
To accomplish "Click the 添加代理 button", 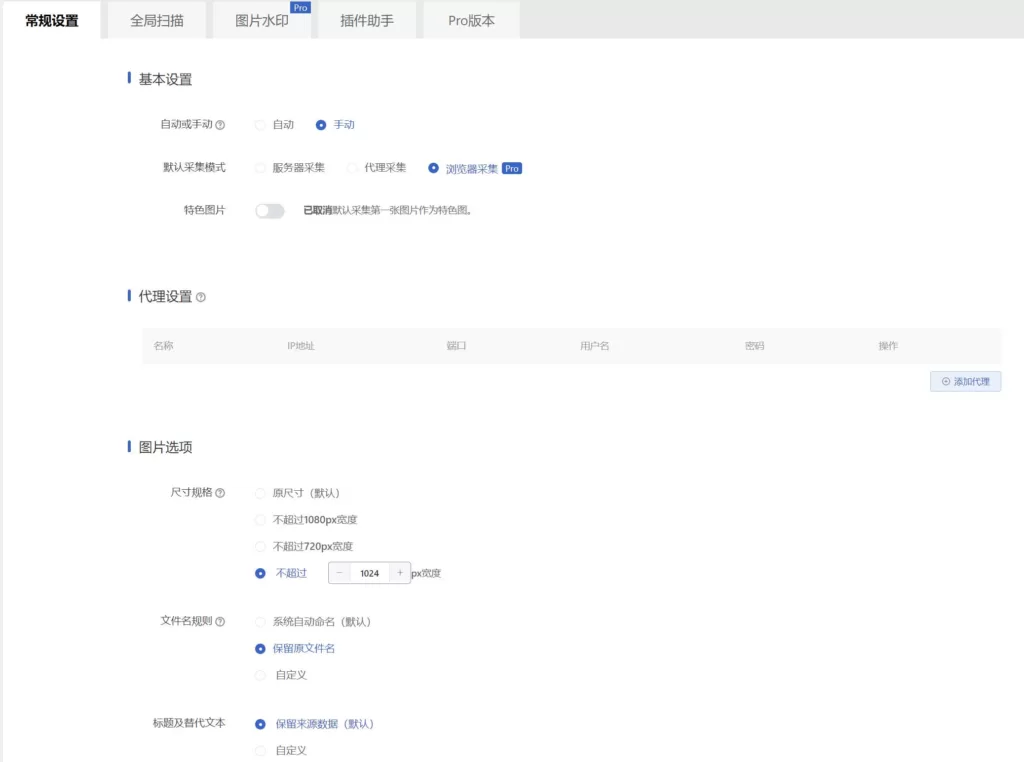I will [x=965, y=382].
